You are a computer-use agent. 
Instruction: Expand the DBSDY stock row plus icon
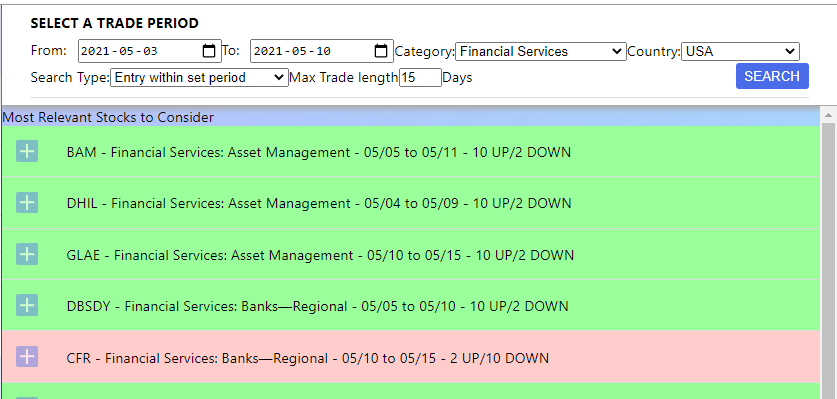click(27, 306)
